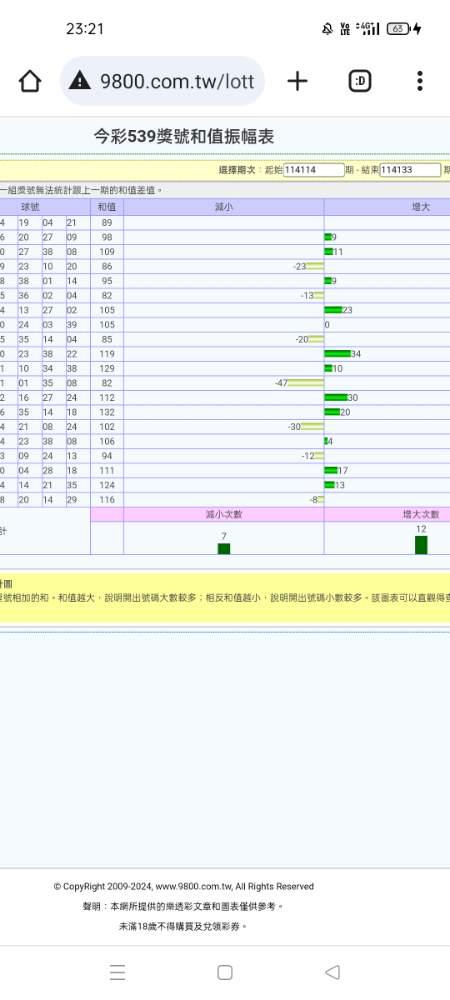Viewport: 450px width, 1000px height.
Task: Tap the 和值 column header
Action: click(x=106, y=207)
